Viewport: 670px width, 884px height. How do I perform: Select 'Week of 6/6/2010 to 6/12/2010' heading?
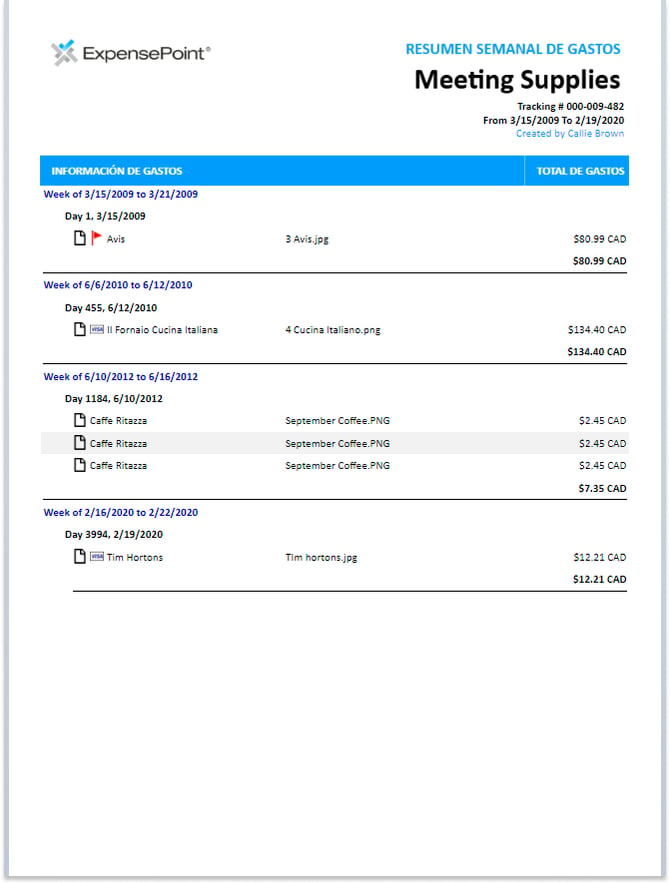[x=118, y=285]
